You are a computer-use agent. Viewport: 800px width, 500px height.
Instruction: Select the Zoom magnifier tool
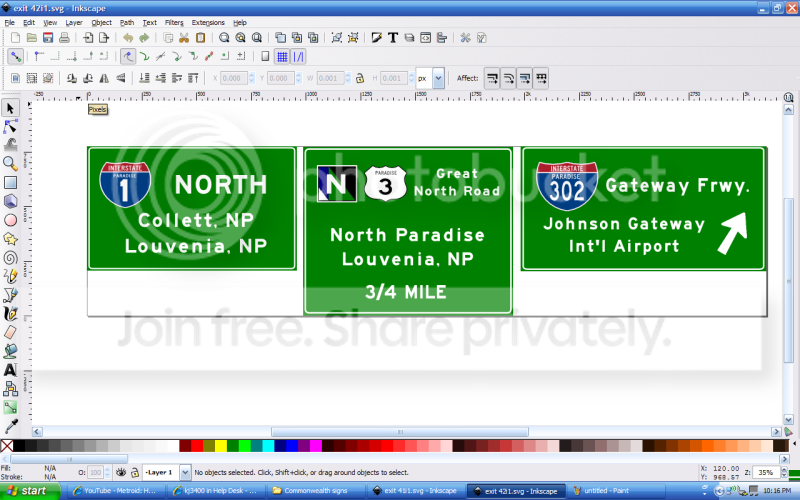click(x=10, y=163)
